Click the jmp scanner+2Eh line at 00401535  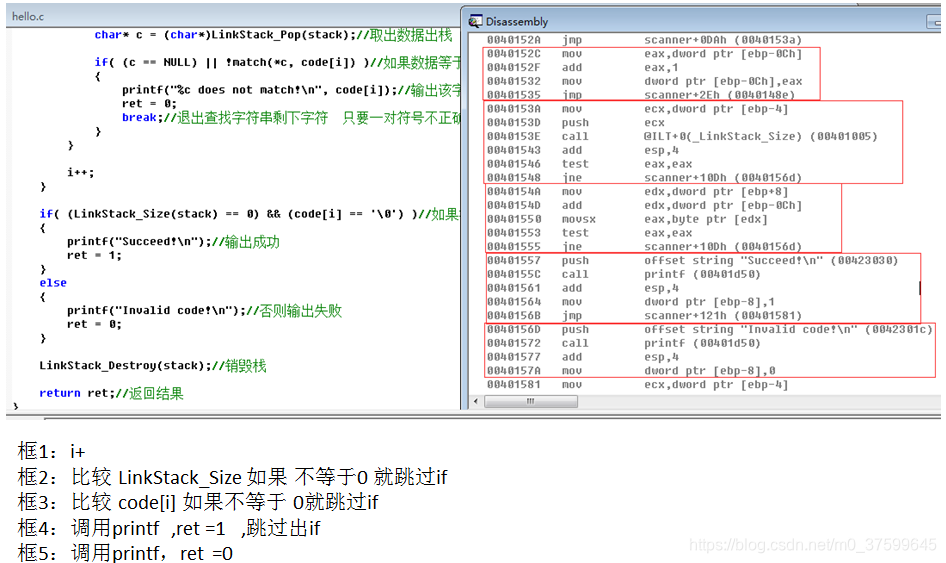click(x=641, y=95)
